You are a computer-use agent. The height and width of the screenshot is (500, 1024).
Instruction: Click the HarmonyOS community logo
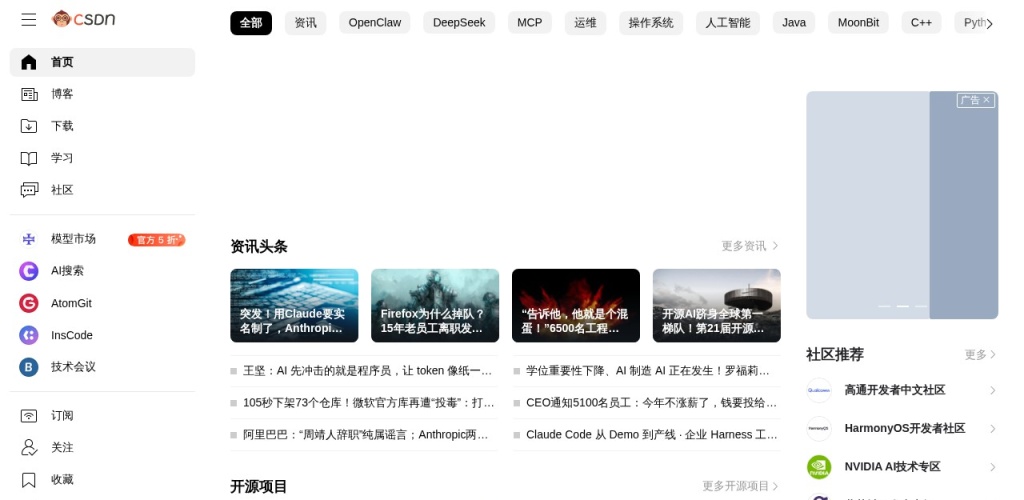coord(819,429)
